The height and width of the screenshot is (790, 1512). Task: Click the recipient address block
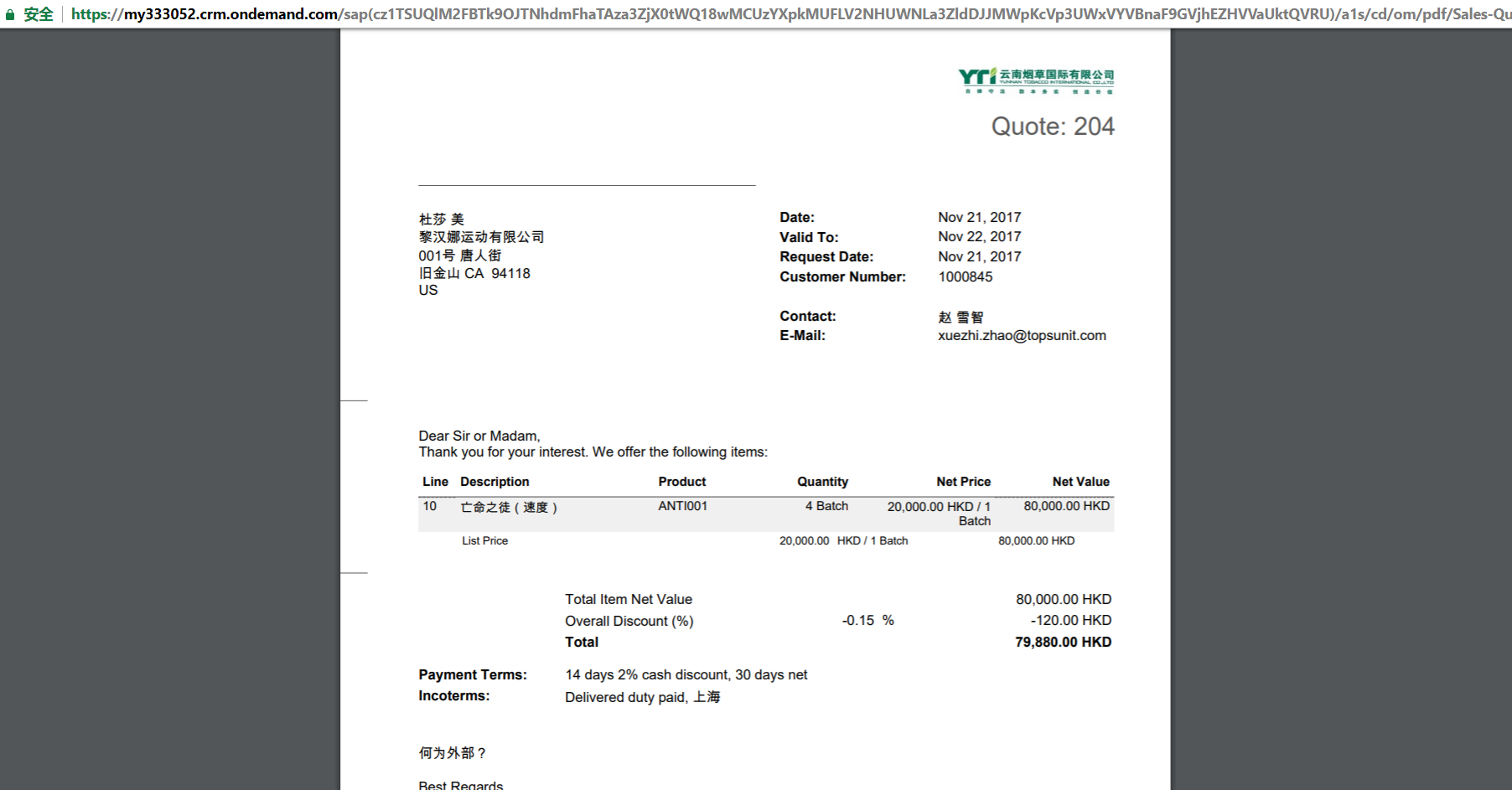481,255
